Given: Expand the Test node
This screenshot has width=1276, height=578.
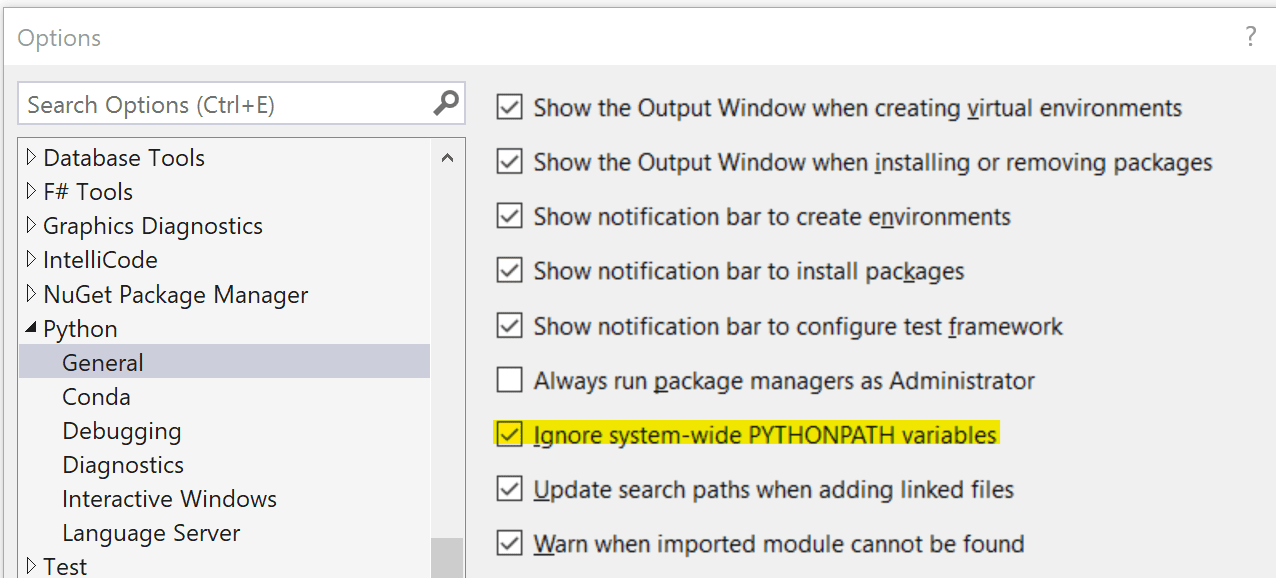Looking at the screenshot, I should tap(29, 566).
